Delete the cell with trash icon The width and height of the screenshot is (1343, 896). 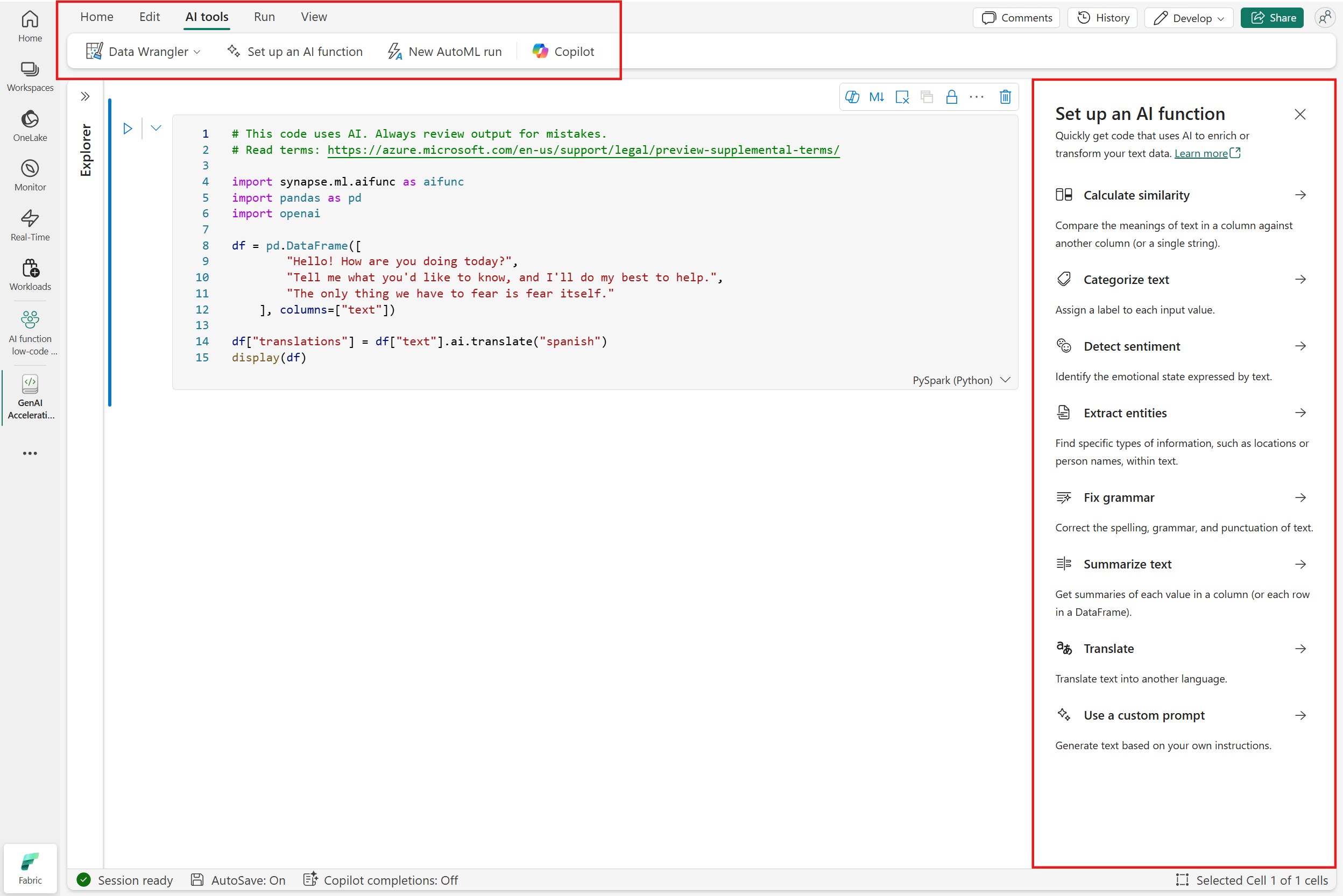(x=1005, y=97)
